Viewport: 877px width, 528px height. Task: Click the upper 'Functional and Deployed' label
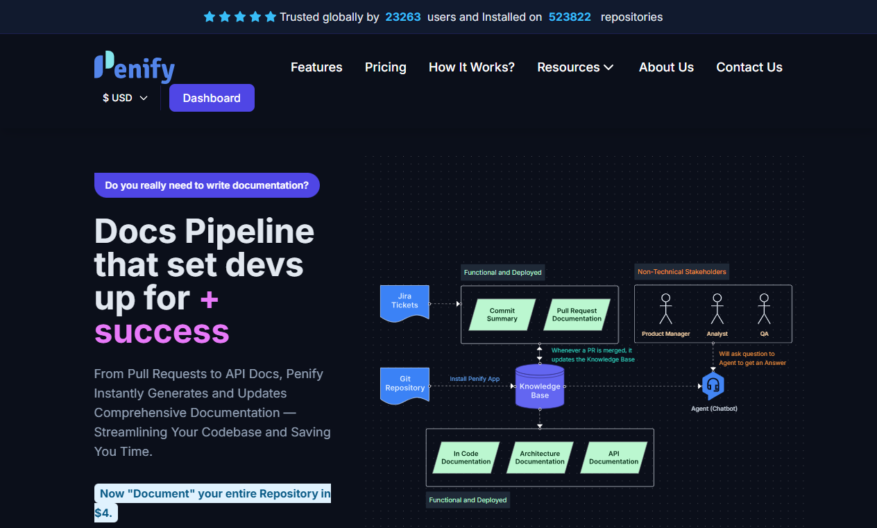coord(502,272)
